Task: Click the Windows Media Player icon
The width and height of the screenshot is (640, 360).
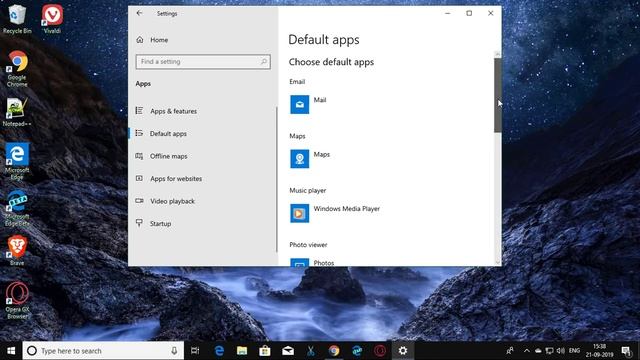Action: [300, 213]
